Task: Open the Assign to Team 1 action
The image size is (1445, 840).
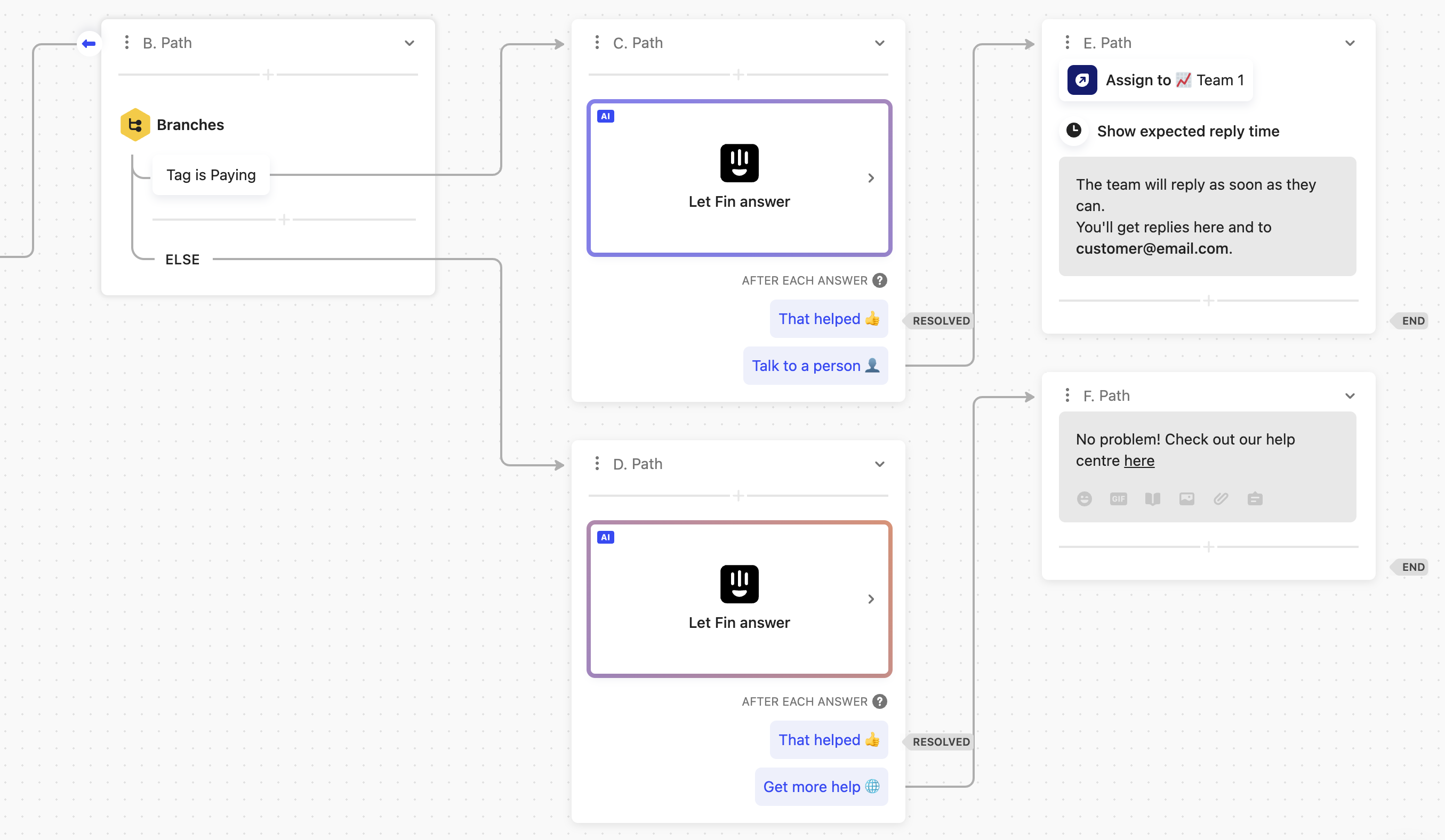Action: tap(1155, 80)
